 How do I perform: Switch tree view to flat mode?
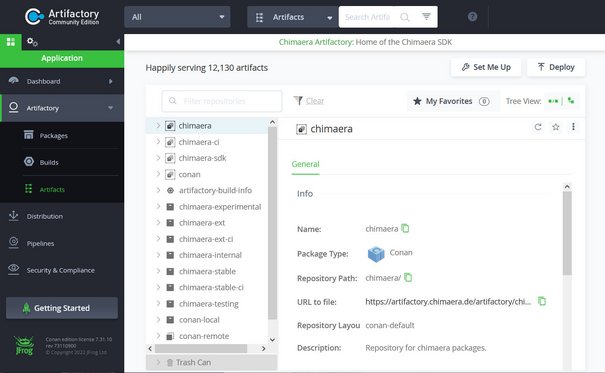point(553,101)
